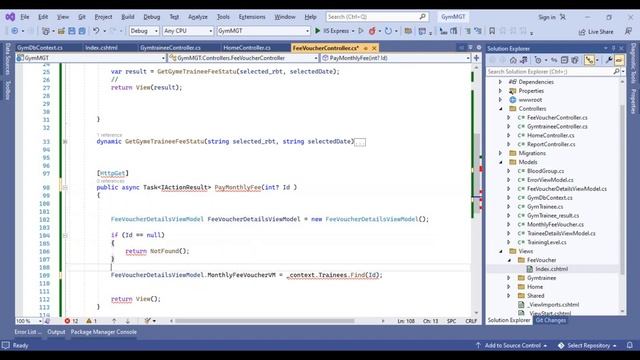Open the Debug configuration dropdown
This screenshot has height=360, width=640.
(144, 31)
